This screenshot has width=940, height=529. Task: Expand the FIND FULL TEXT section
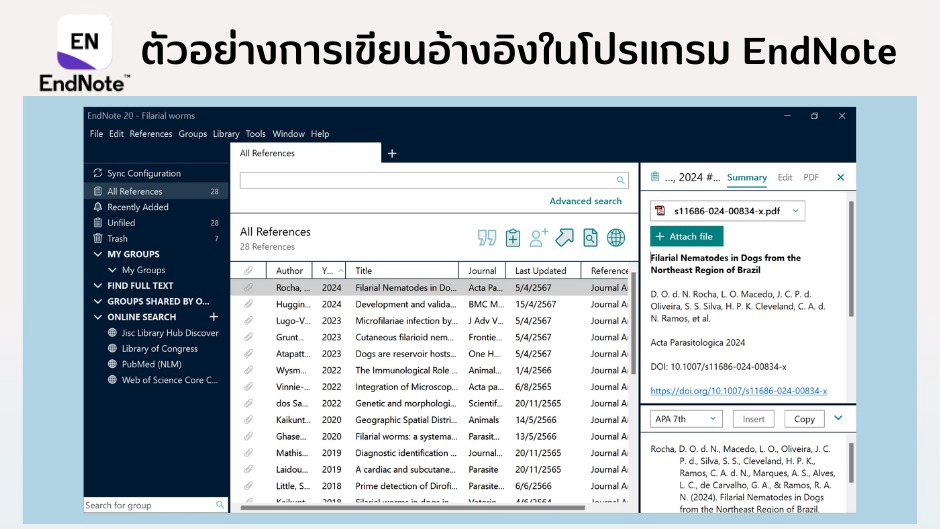[98, 285]
